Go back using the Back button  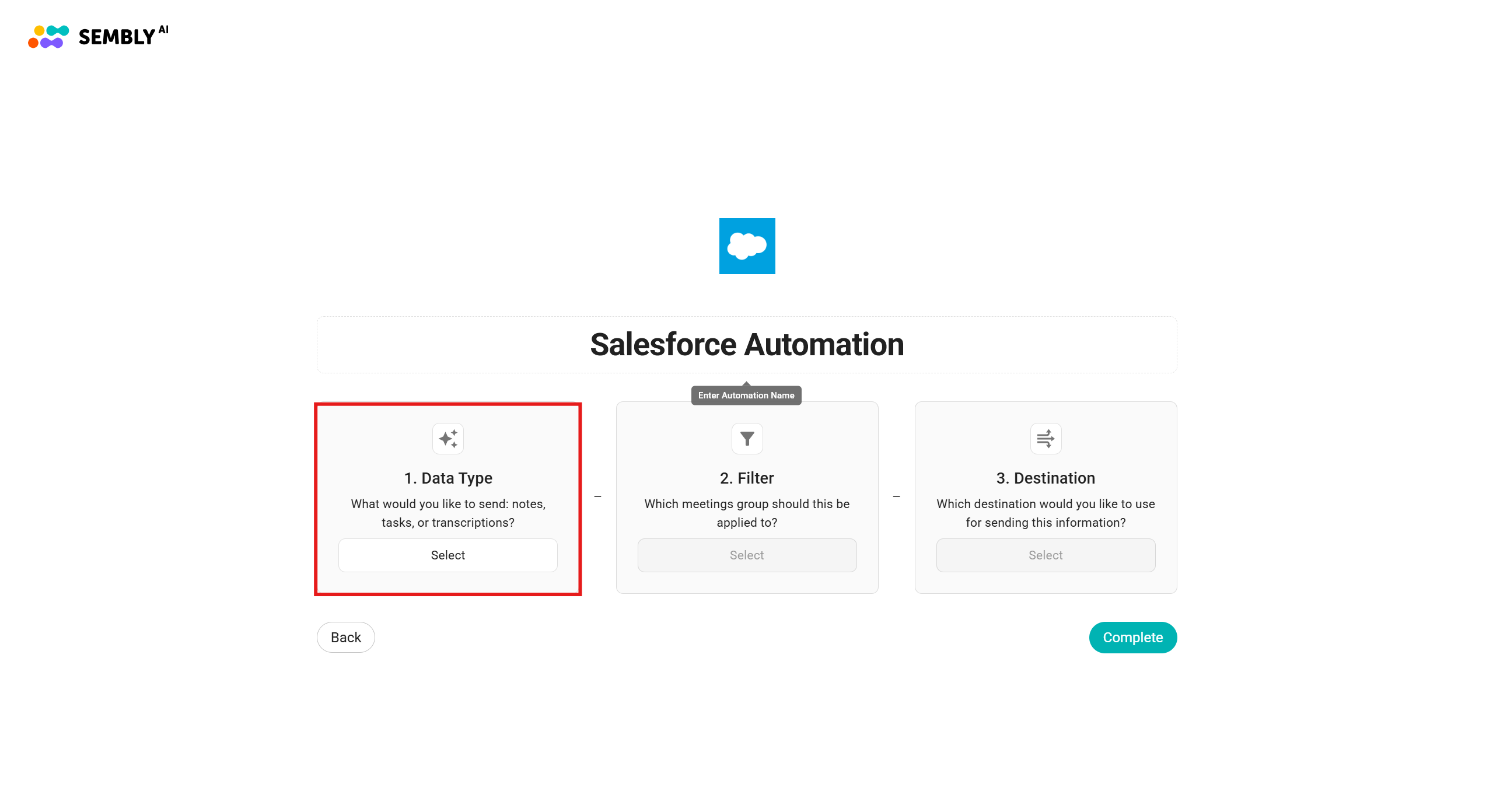point(345,638)
